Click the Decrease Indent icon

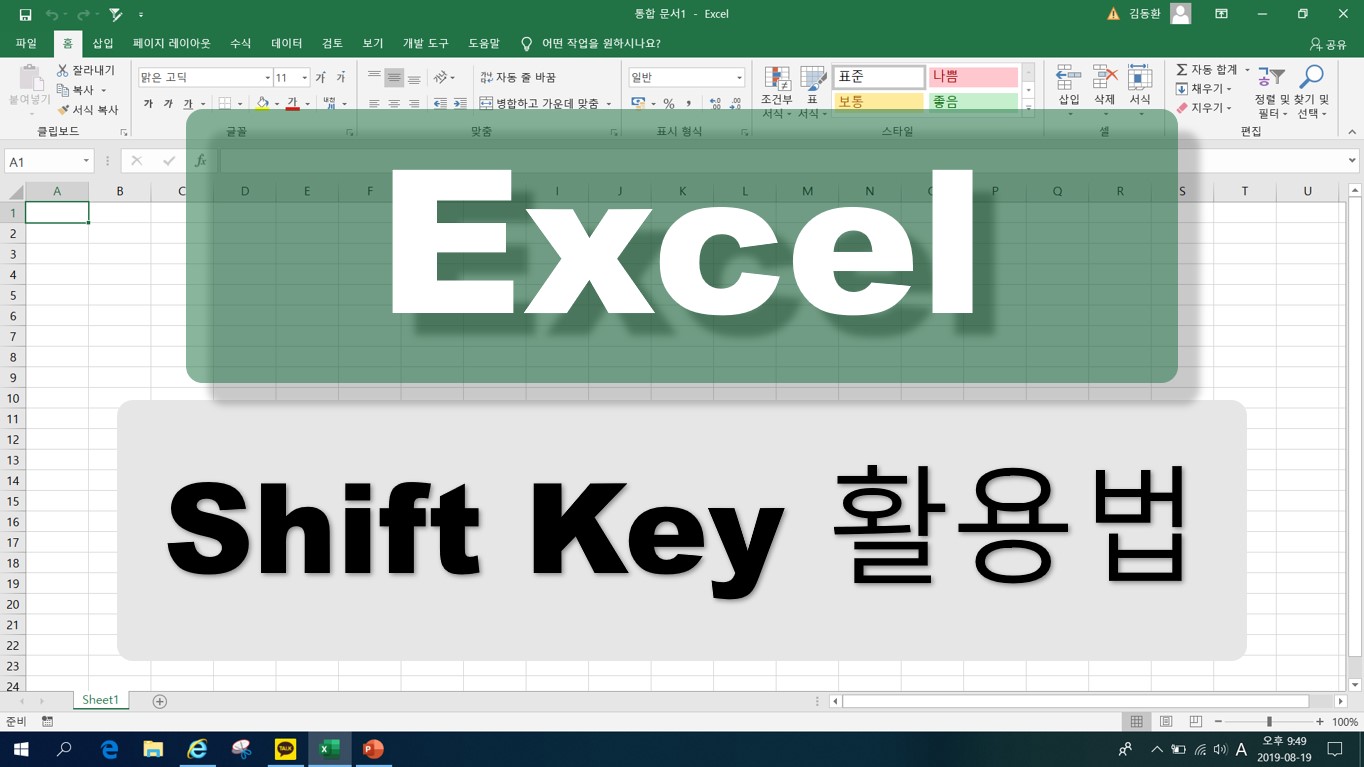[x=440, y=103]
